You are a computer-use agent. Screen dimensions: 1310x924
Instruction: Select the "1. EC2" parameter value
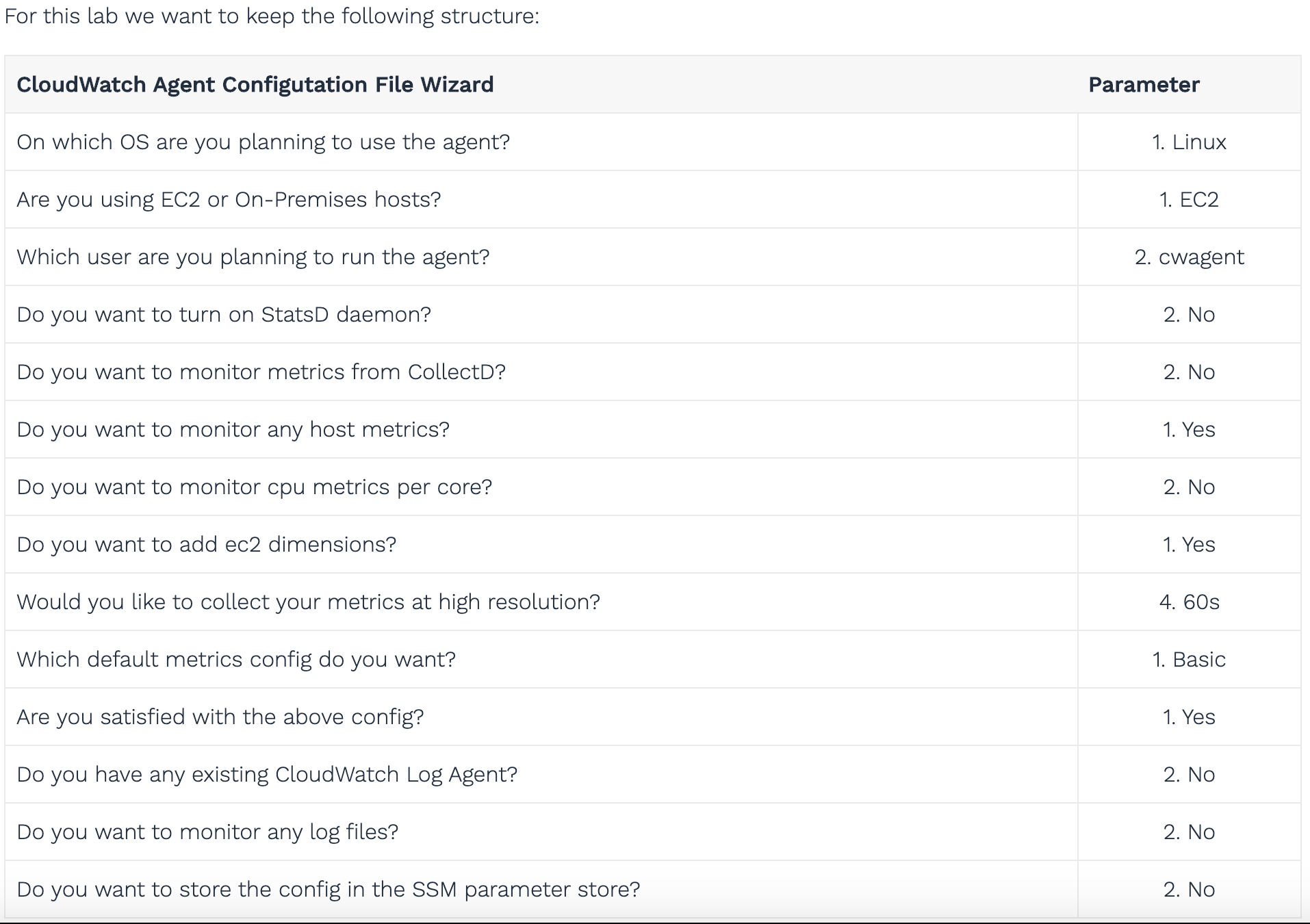tap(1189, 200)
